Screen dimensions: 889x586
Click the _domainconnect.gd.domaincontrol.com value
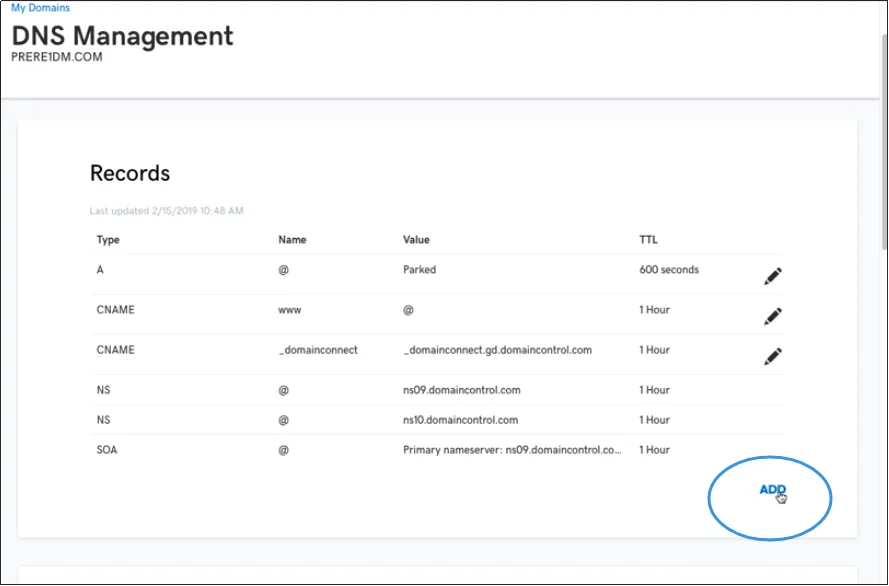tap(497, 350)
